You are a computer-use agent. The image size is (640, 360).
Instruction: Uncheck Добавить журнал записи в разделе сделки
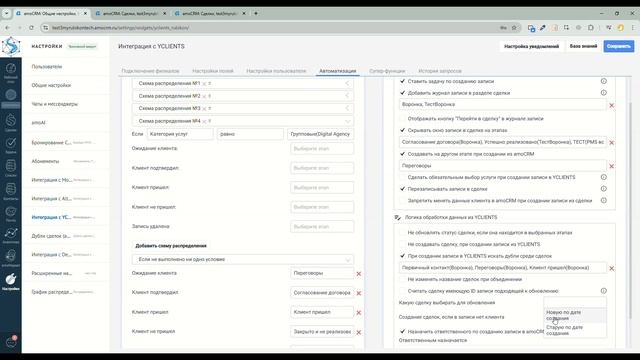(402, 93)
